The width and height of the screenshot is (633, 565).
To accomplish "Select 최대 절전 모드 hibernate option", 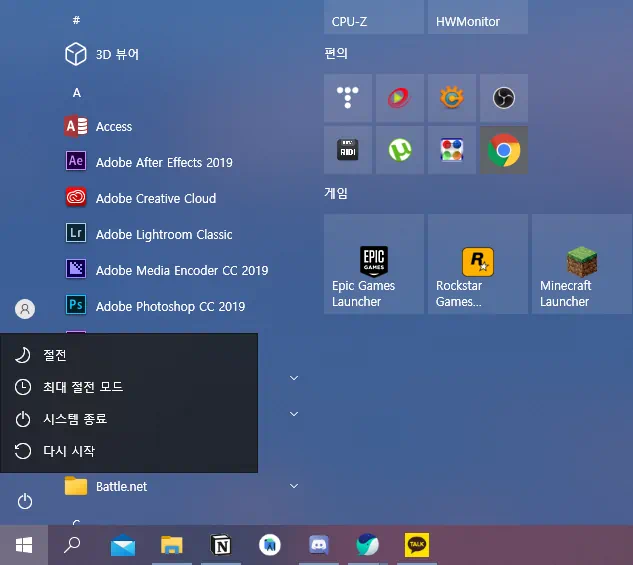I will tap(129, 387).
